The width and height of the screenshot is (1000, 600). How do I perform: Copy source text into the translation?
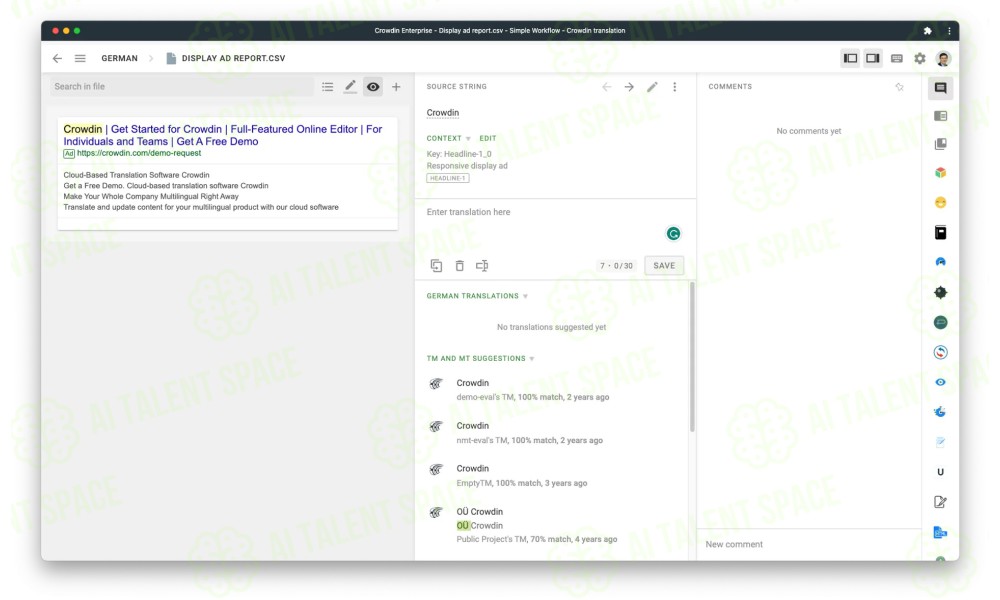tap(436, 266)
